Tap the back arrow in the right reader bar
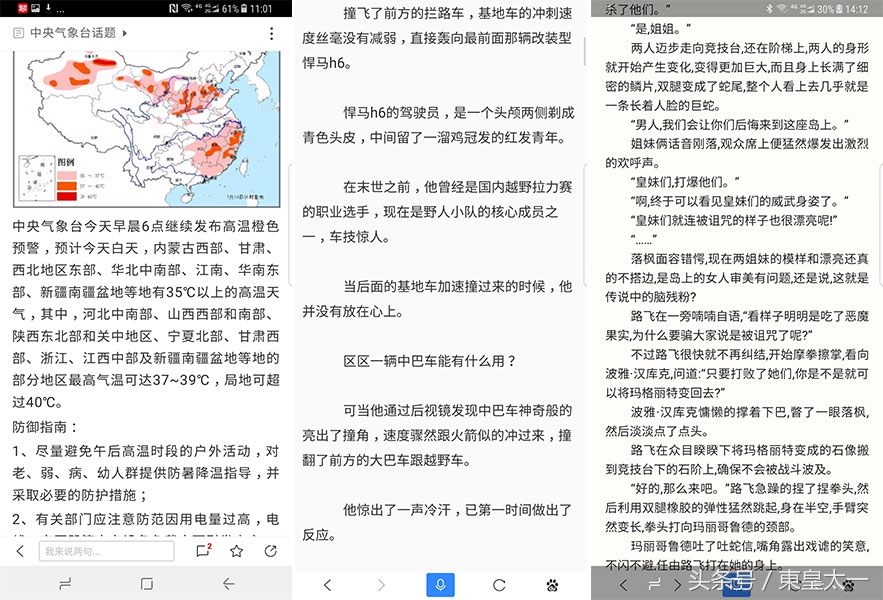 (x=623, y=585)
